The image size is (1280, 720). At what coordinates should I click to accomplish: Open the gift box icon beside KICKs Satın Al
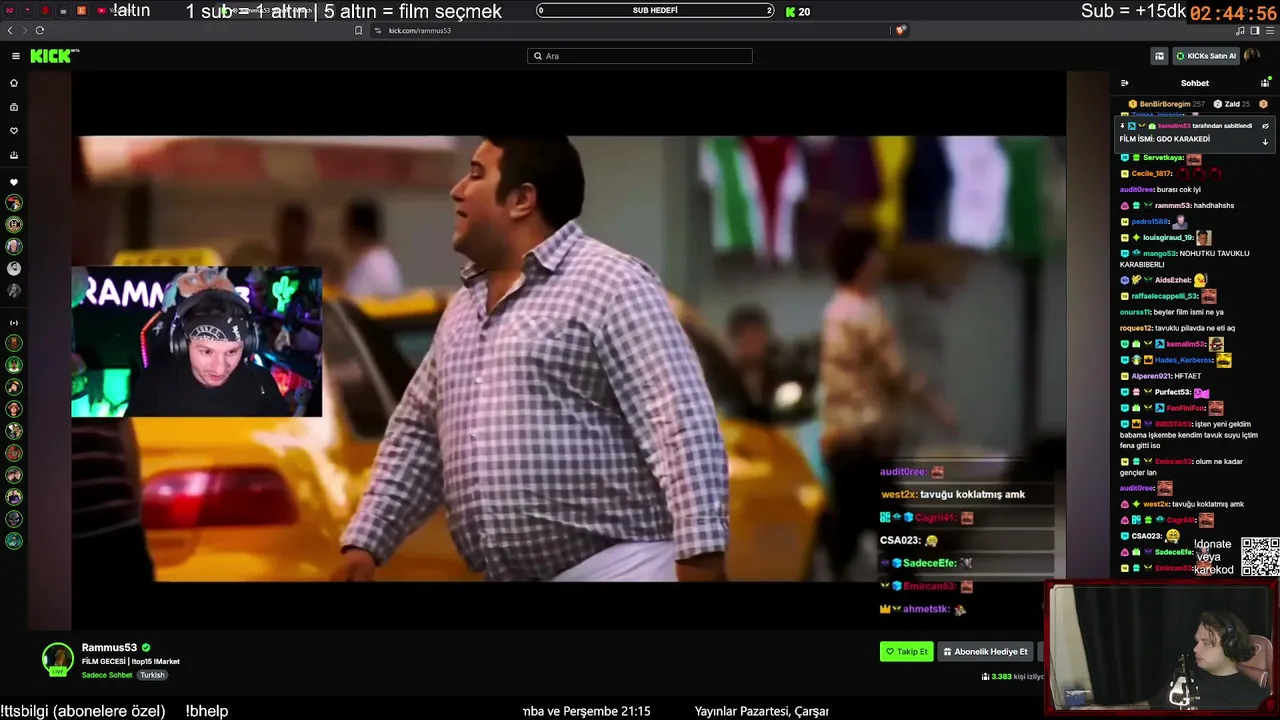coord(1159,56)
